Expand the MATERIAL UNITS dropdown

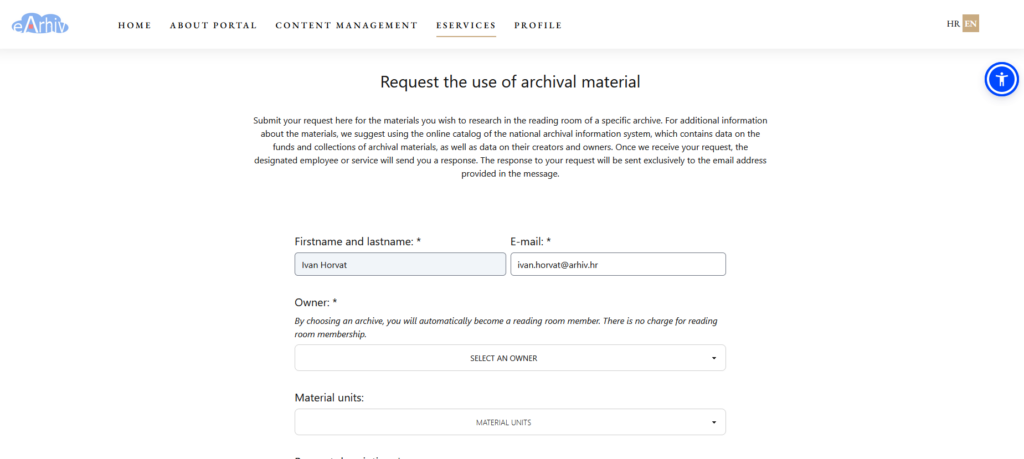click(510, 422)
